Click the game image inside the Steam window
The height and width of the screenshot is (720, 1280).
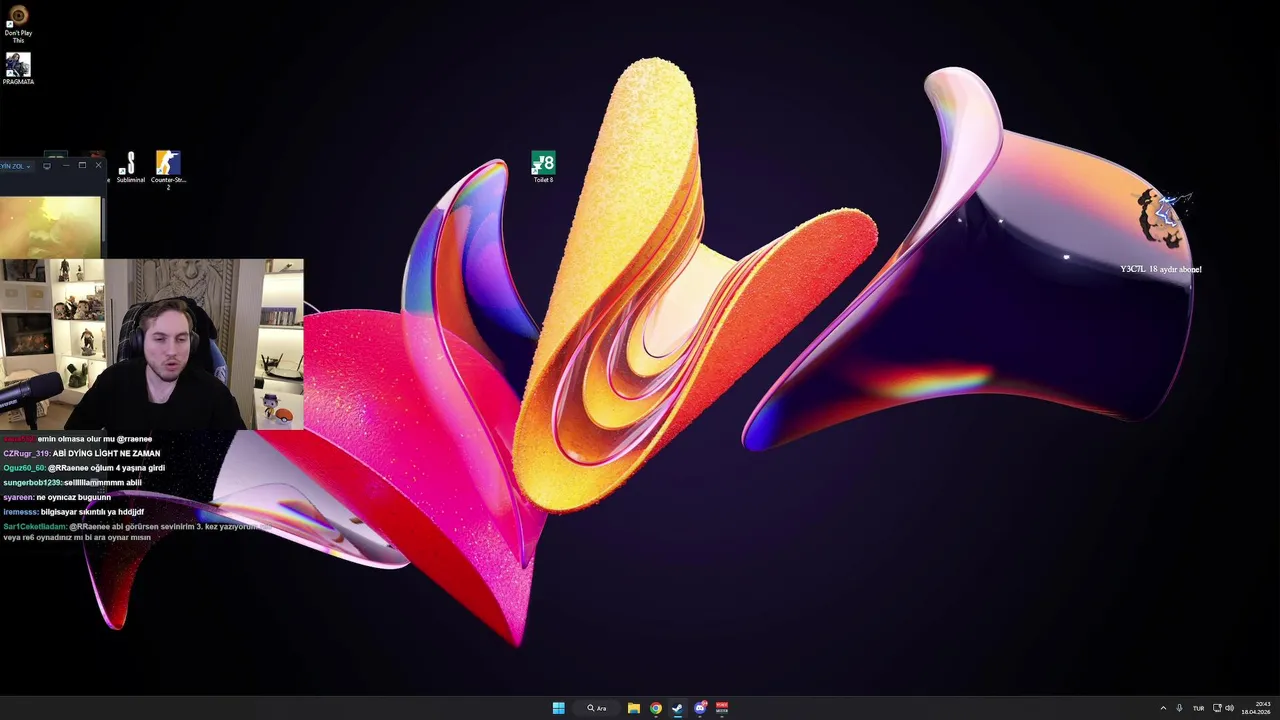(50, 226)
